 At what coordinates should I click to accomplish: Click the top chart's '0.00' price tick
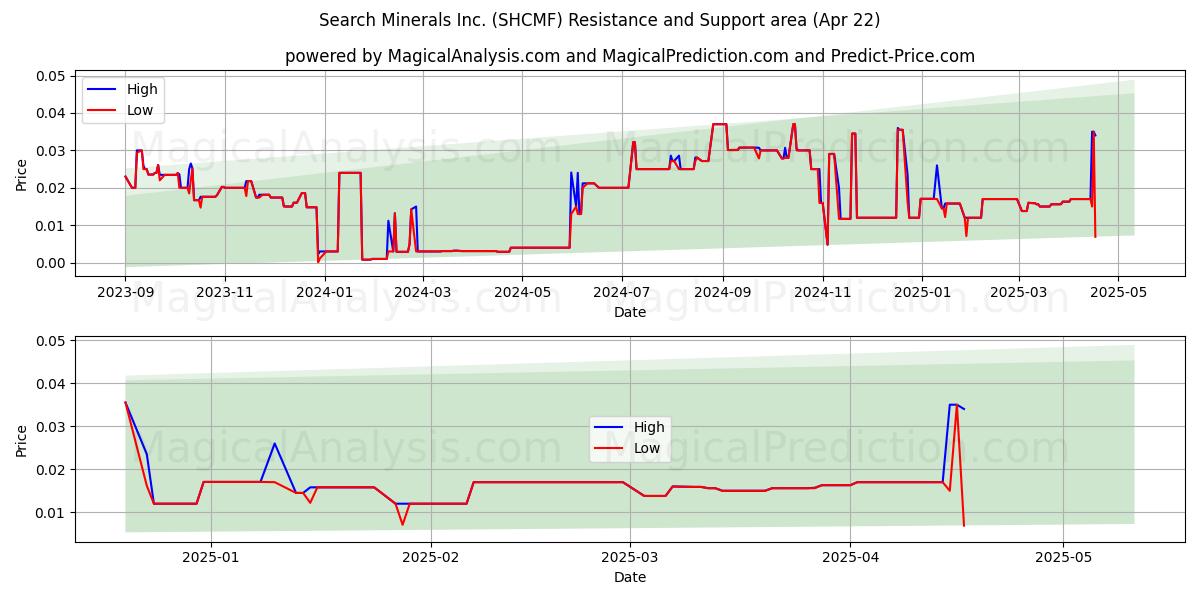coord(51,263)
